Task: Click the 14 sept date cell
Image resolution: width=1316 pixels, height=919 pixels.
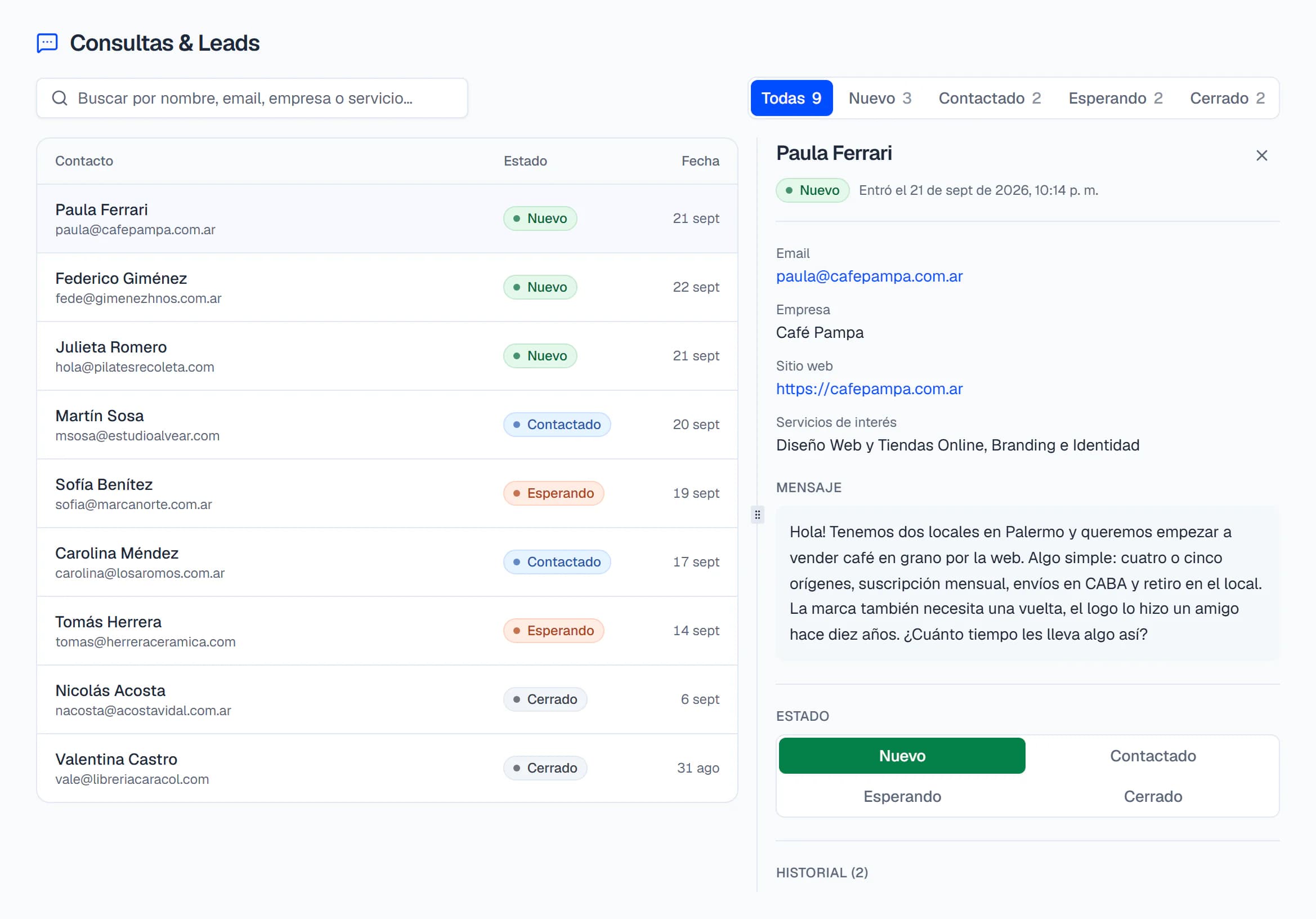Action: [x=696, y=631]
